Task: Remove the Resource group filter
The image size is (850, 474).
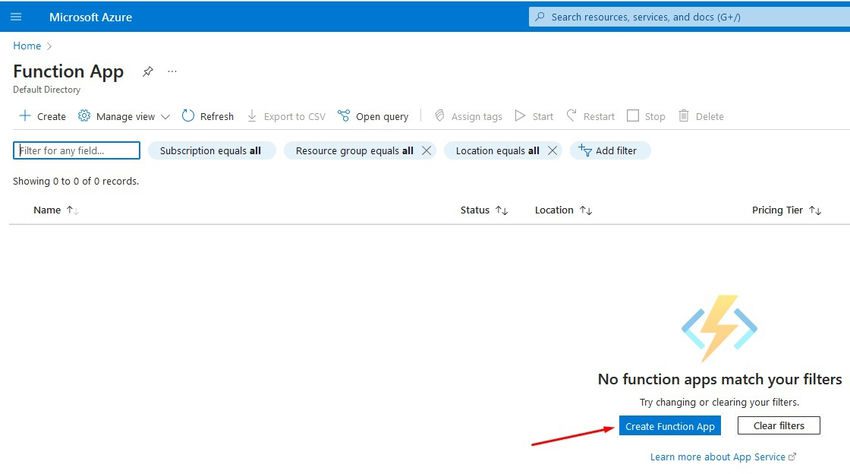Action: [427, 151]
